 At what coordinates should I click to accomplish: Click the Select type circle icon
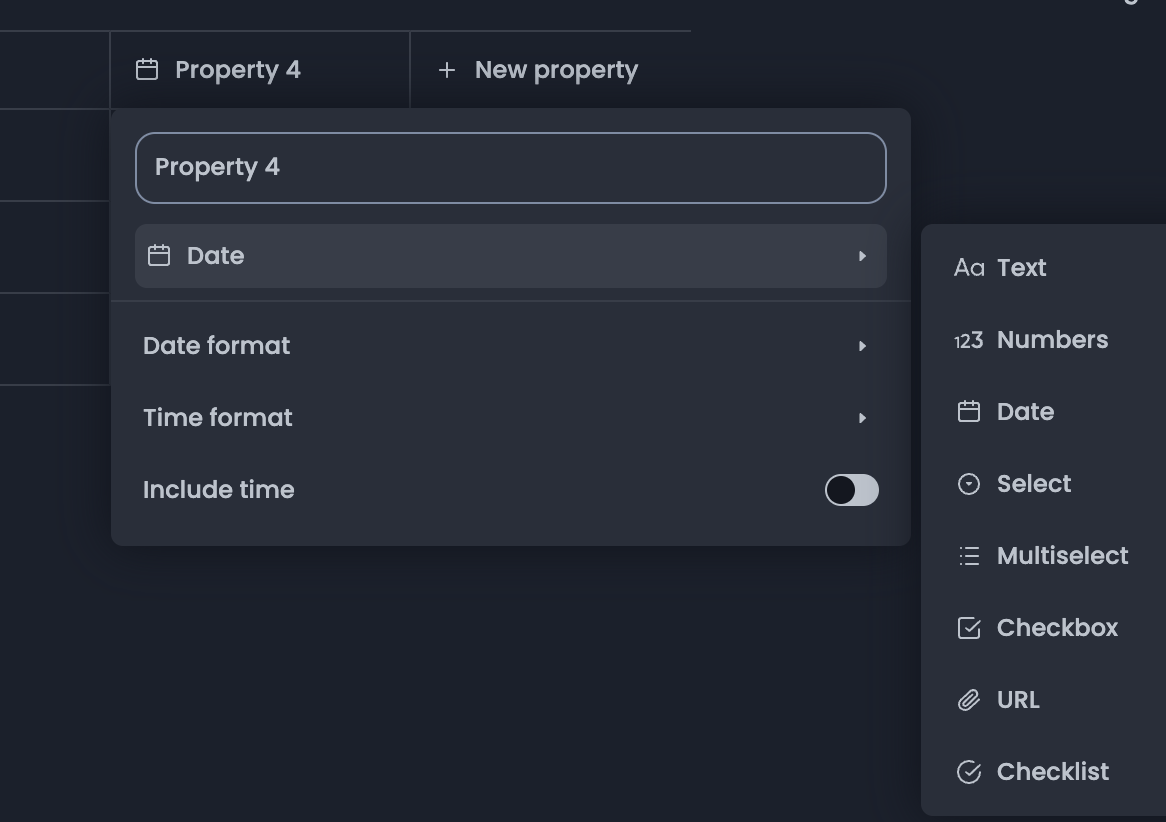pyautogui.click(x=968, y=483)
